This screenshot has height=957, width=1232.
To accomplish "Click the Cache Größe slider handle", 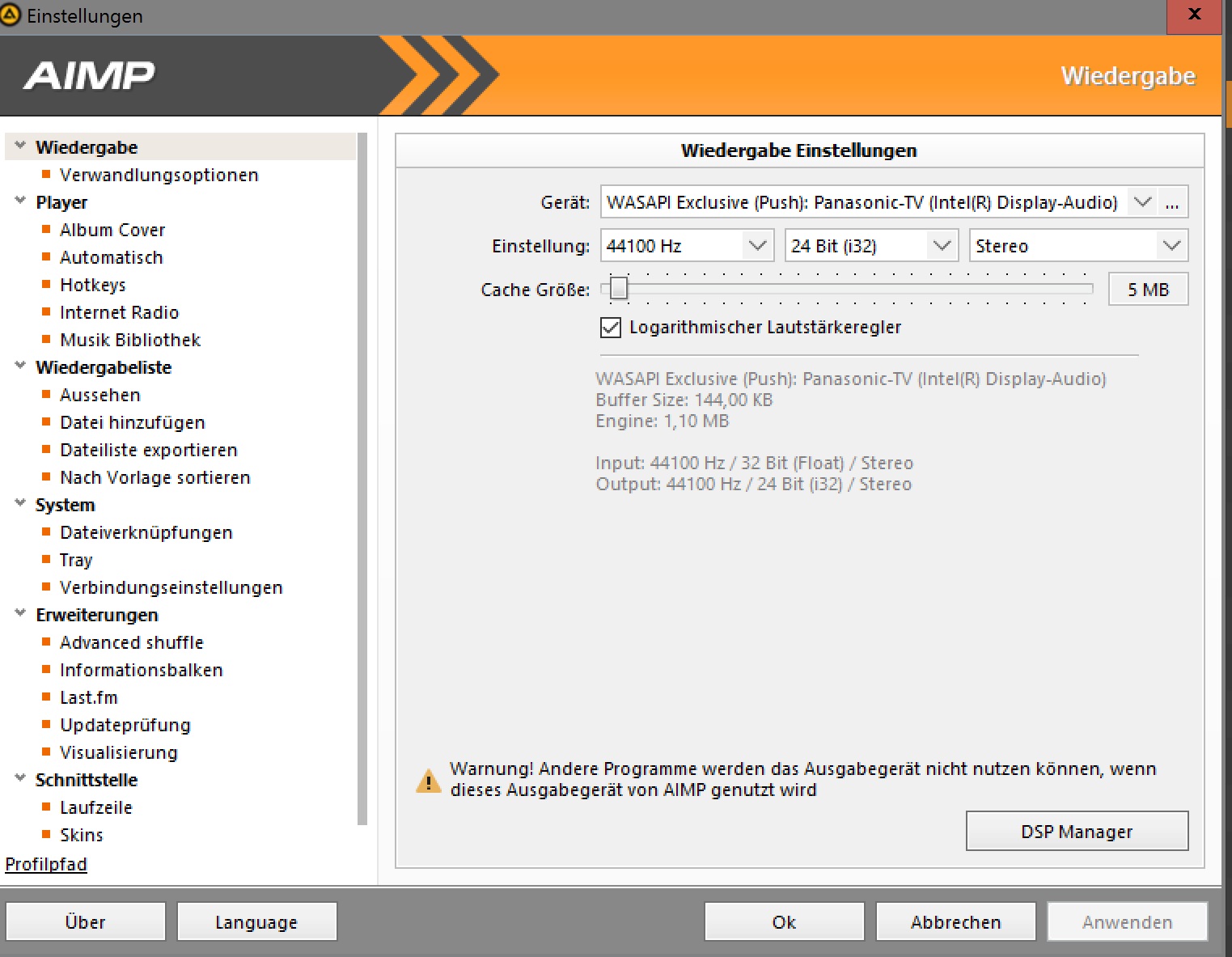I will coord(619,288).
